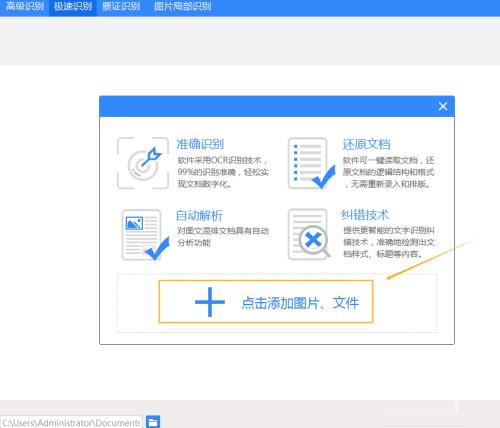Switch to 高级识别 tab

coord(25,6)
